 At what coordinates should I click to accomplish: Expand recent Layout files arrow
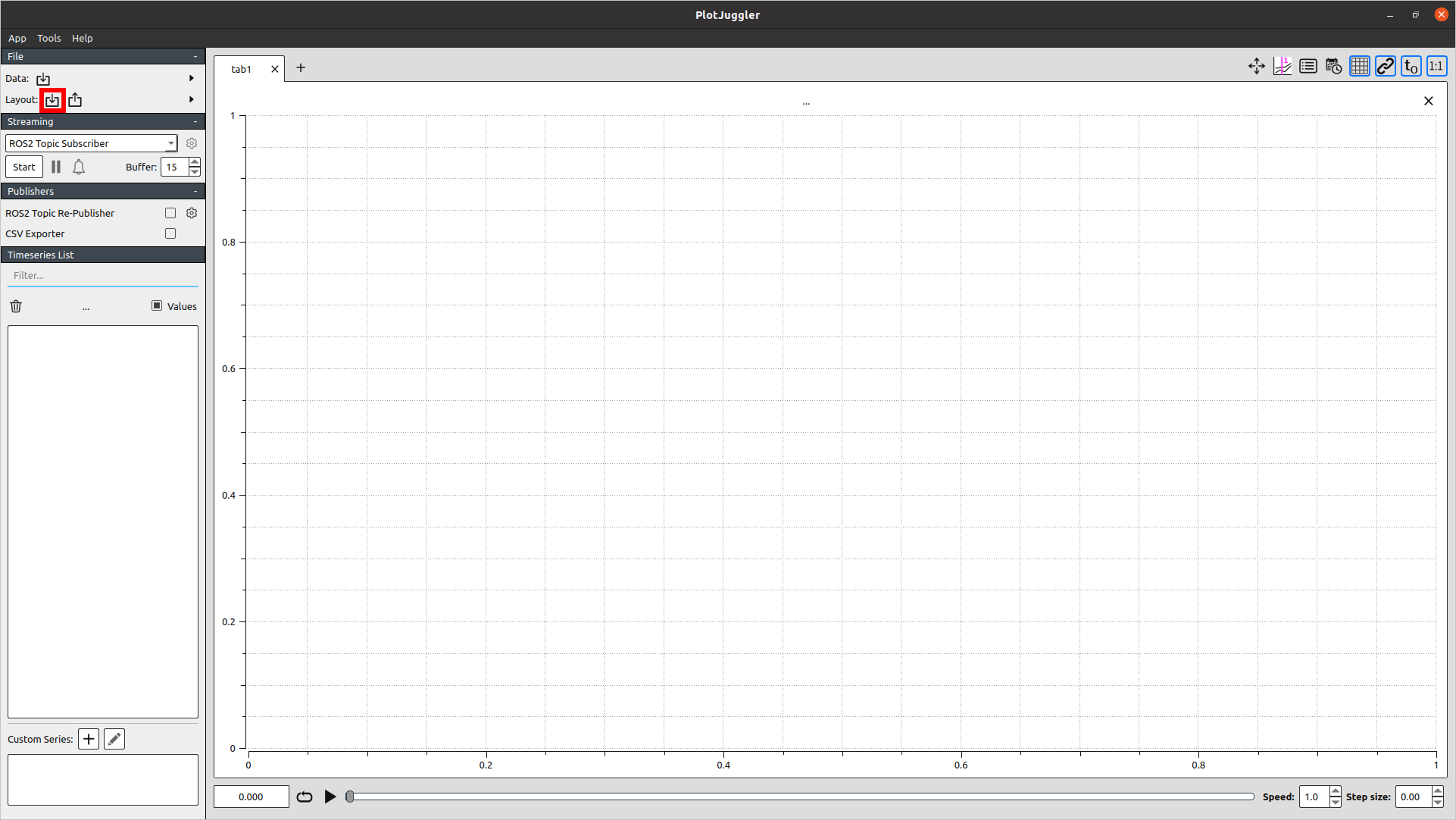[x=192, y=100]
